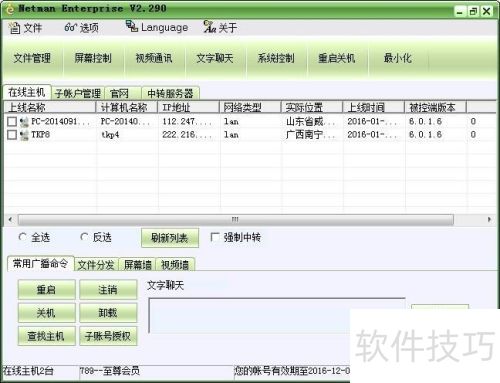This screenshot has width=500, height=383.
Task: Click the 子账号授权 button
Action: pyautogui.click(x=108, y=336)
